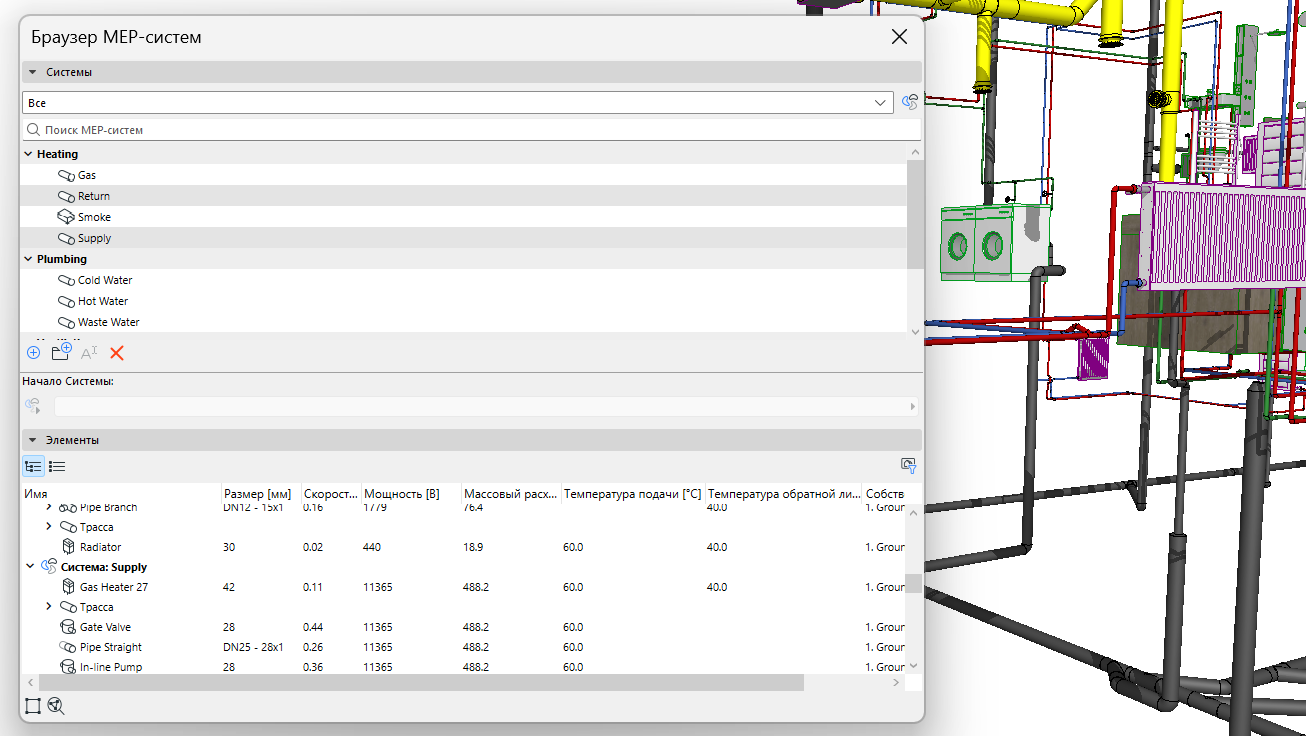Click the 440 power value for Radiator
The width and height of the screenshot is (1306, 736).
coord(373,547)
